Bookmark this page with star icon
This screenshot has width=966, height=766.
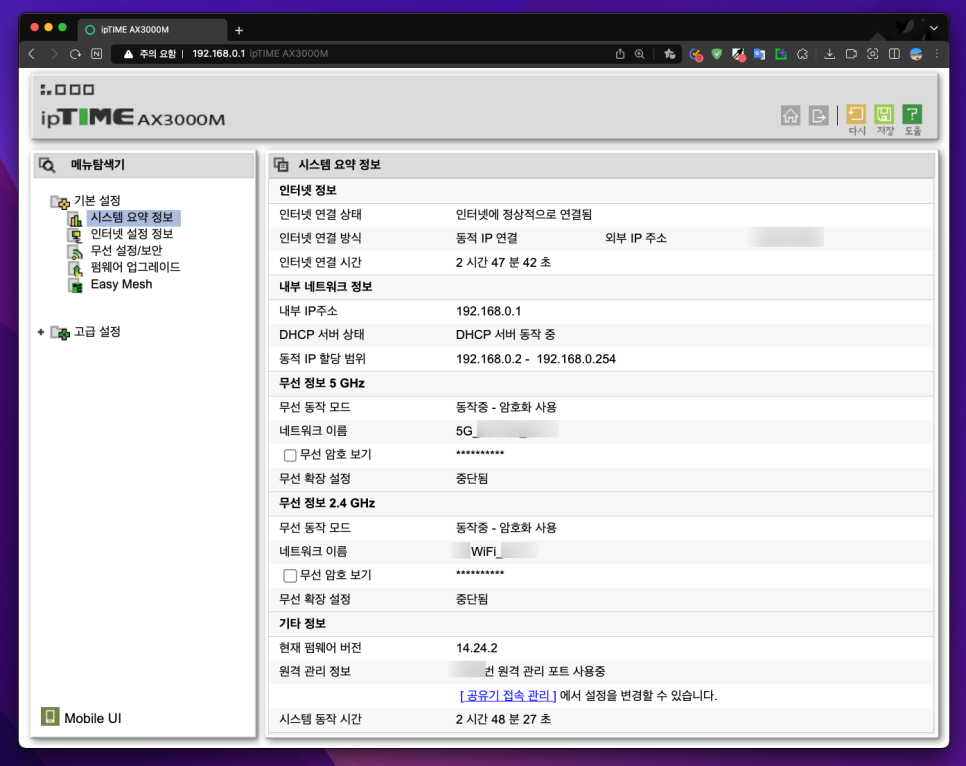(670, 54)
